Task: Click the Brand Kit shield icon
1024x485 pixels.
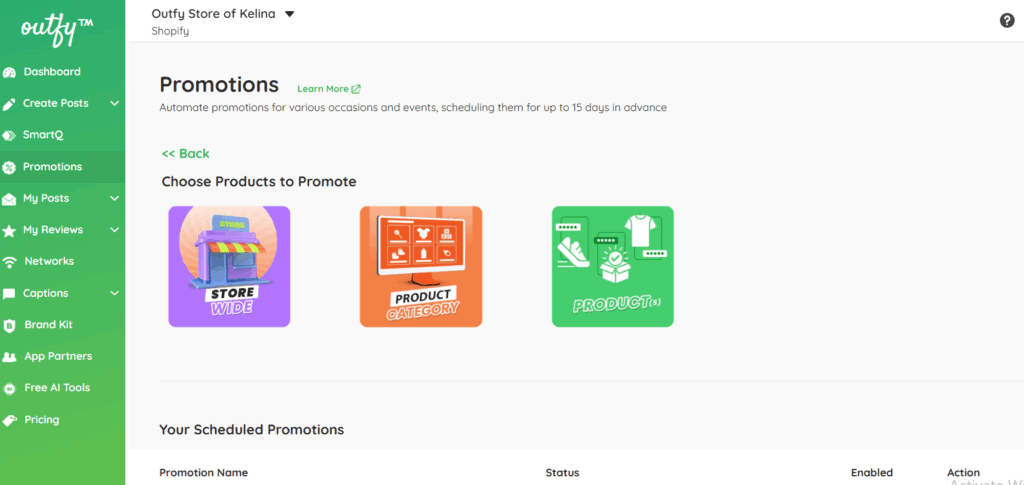Action: (x=10, y=325)
